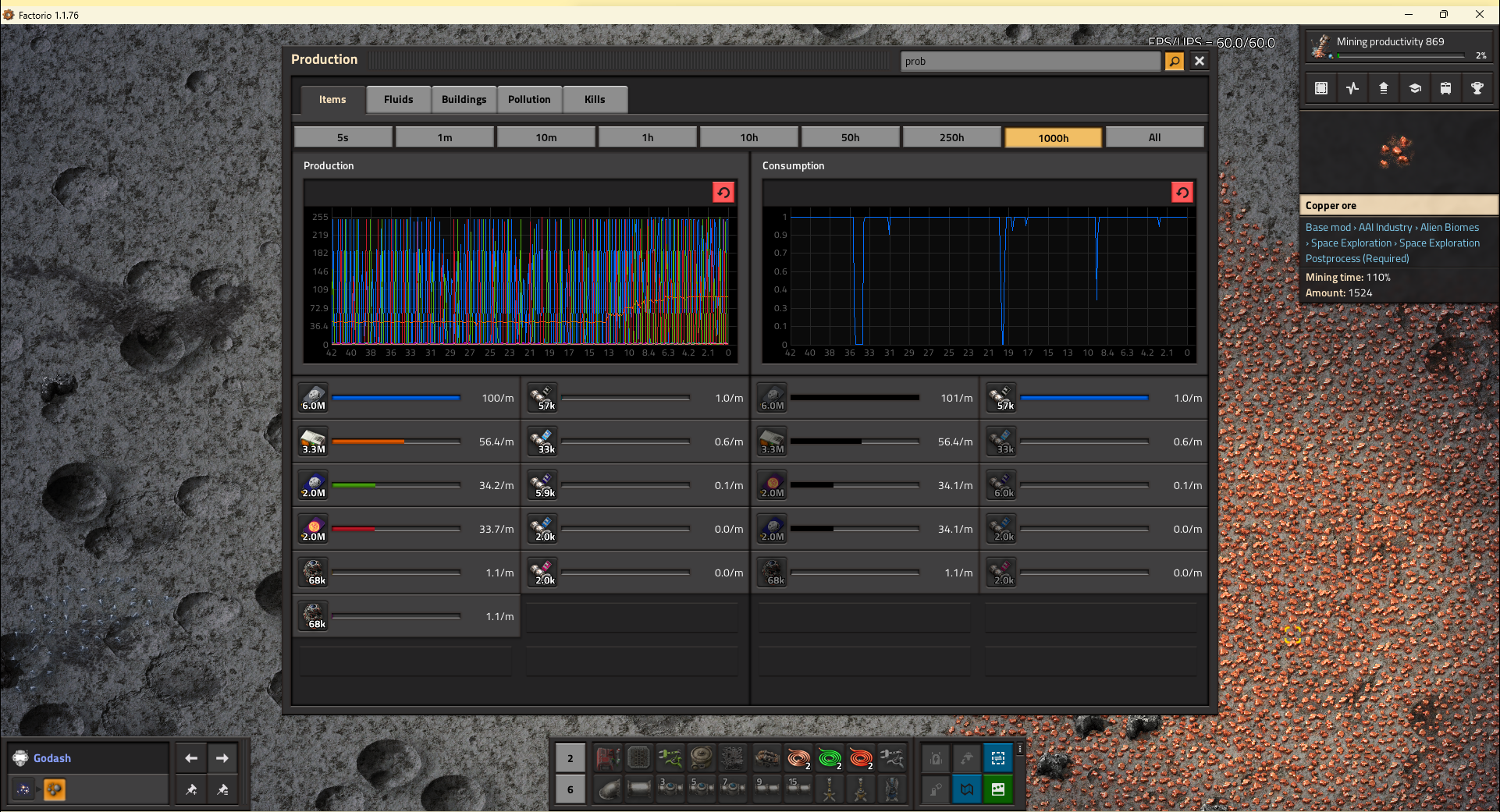Click the Godash surface name
1500x812 pixels.
pyautogui.click(x=52, y=758)
